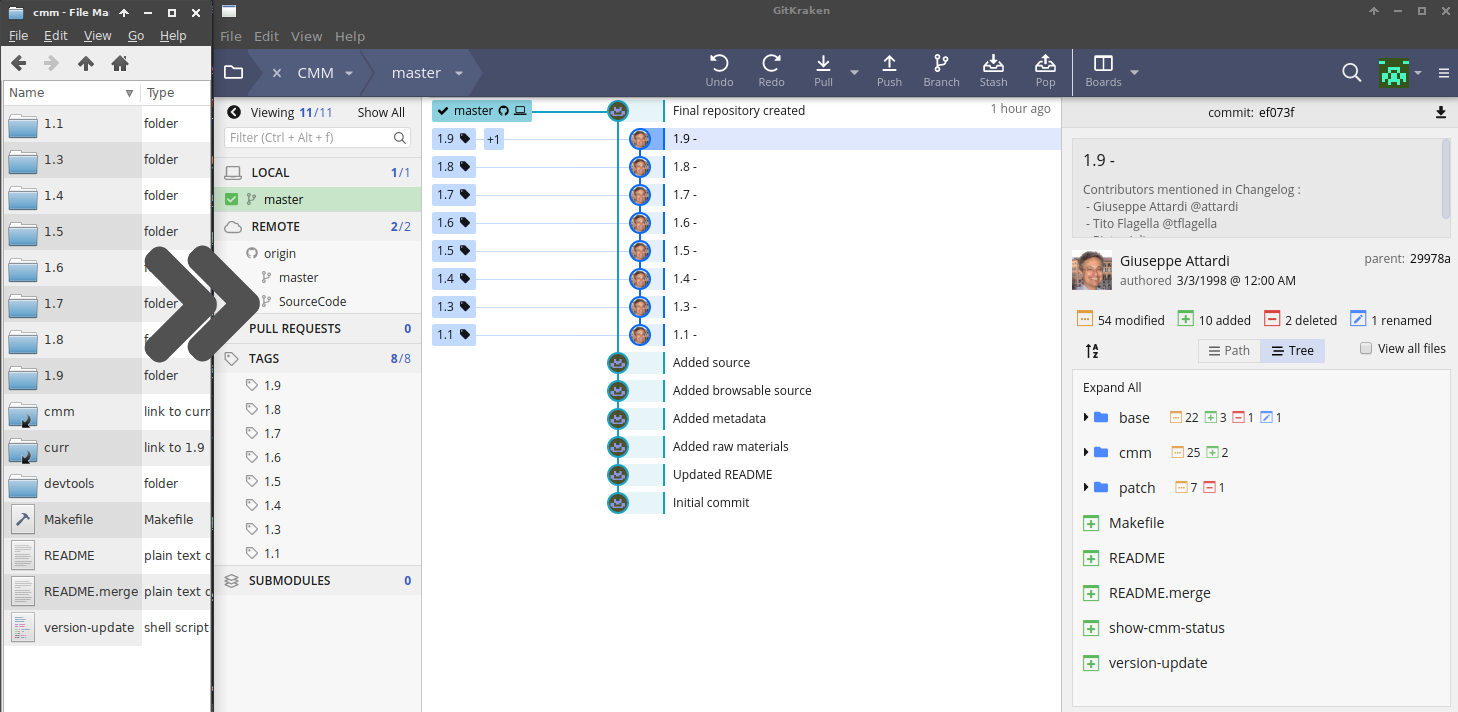Open the hamburger menu icon
1458x712 pixels.
point(1444,73)
